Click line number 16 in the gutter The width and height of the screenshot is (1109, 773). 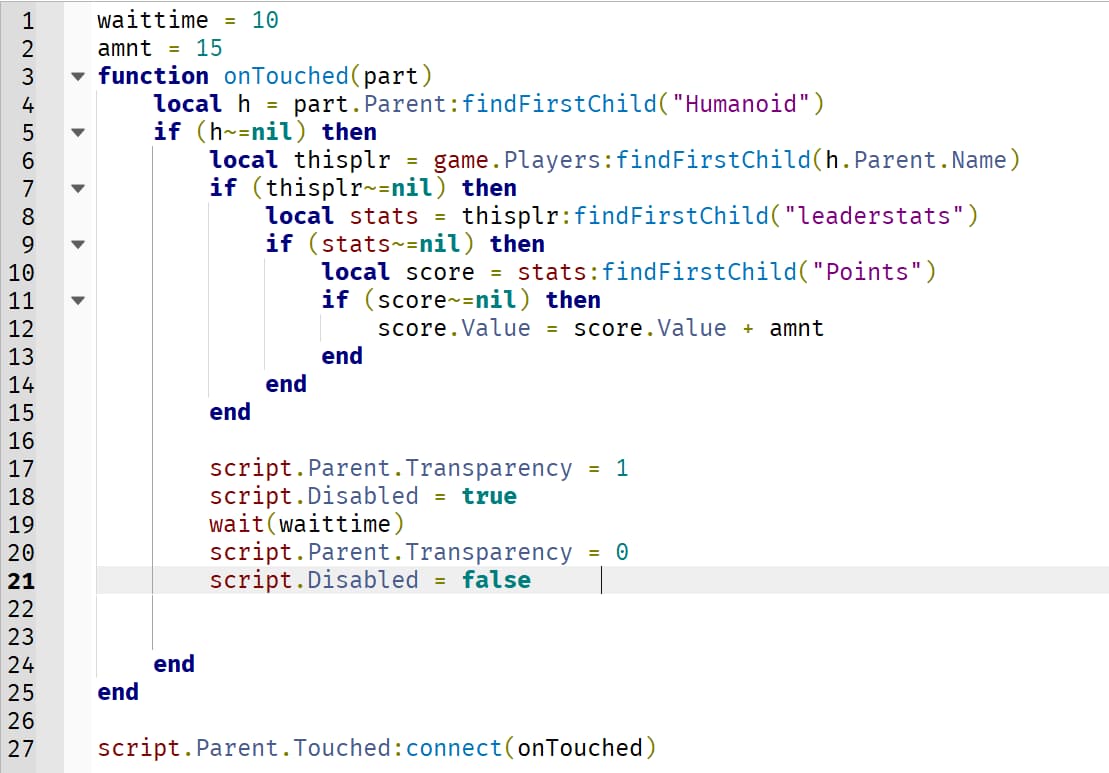[x=22, y=440]
